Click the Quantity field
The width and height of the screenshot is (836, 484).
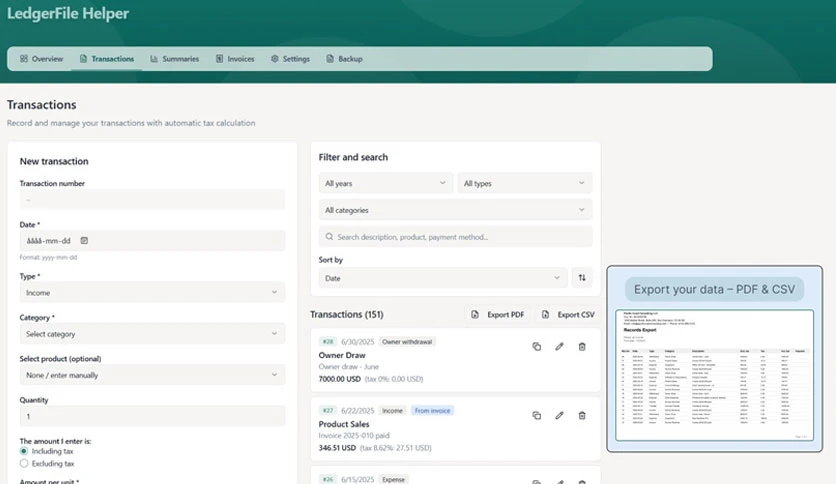tap(152, 416)
